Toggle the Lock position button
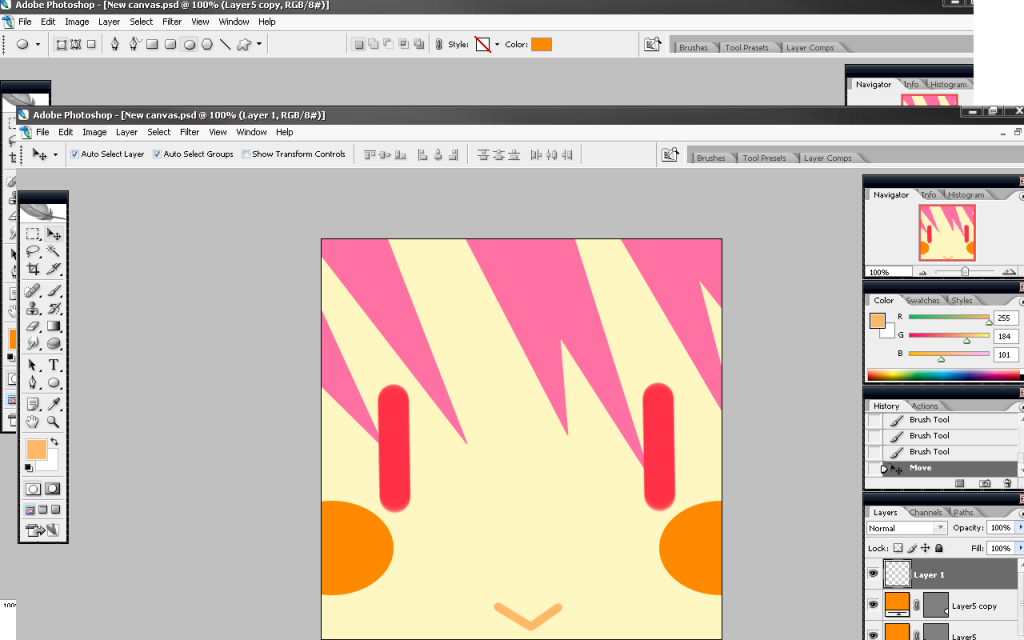This screenshot has width=1024, height=640. click(x=925, y=548)
